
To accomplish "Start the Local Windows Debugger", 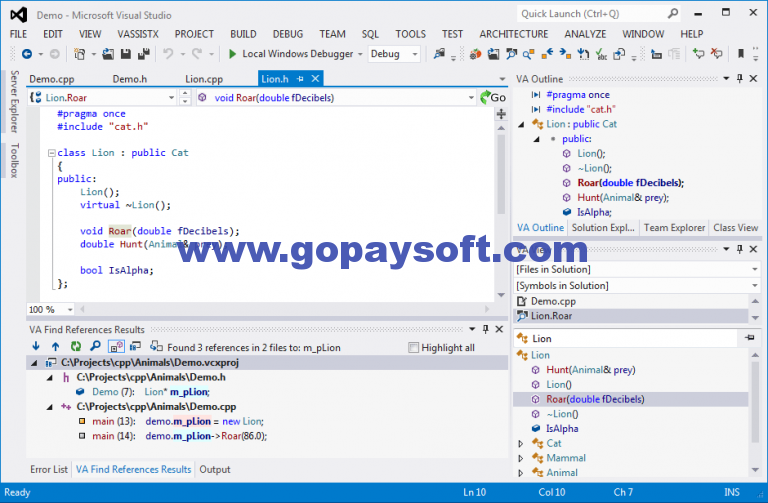I will (x=292, y=54).
